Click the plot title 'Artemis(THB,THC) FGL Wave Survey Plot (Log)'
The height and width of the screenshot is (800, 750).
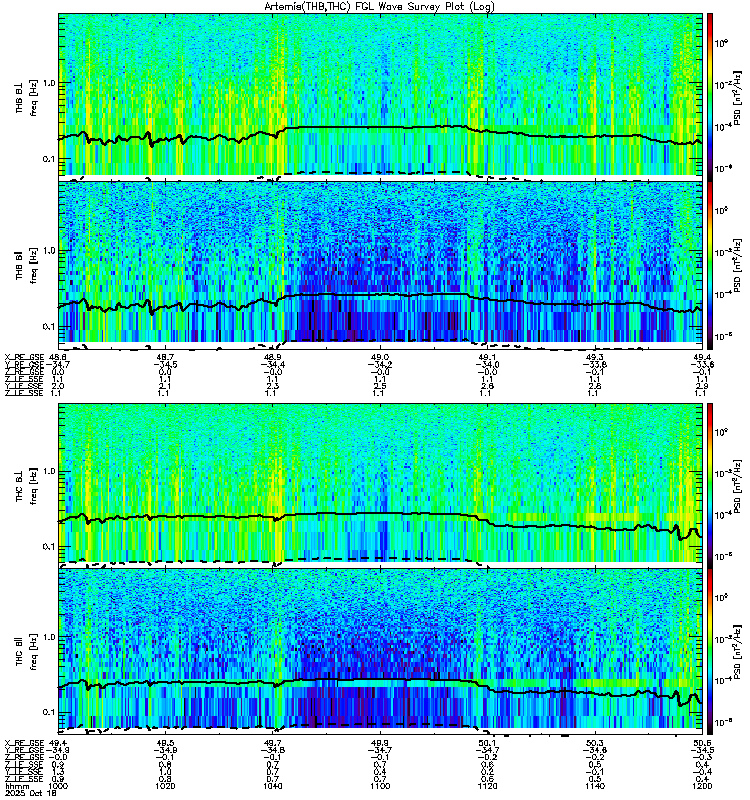coord(379,7)
